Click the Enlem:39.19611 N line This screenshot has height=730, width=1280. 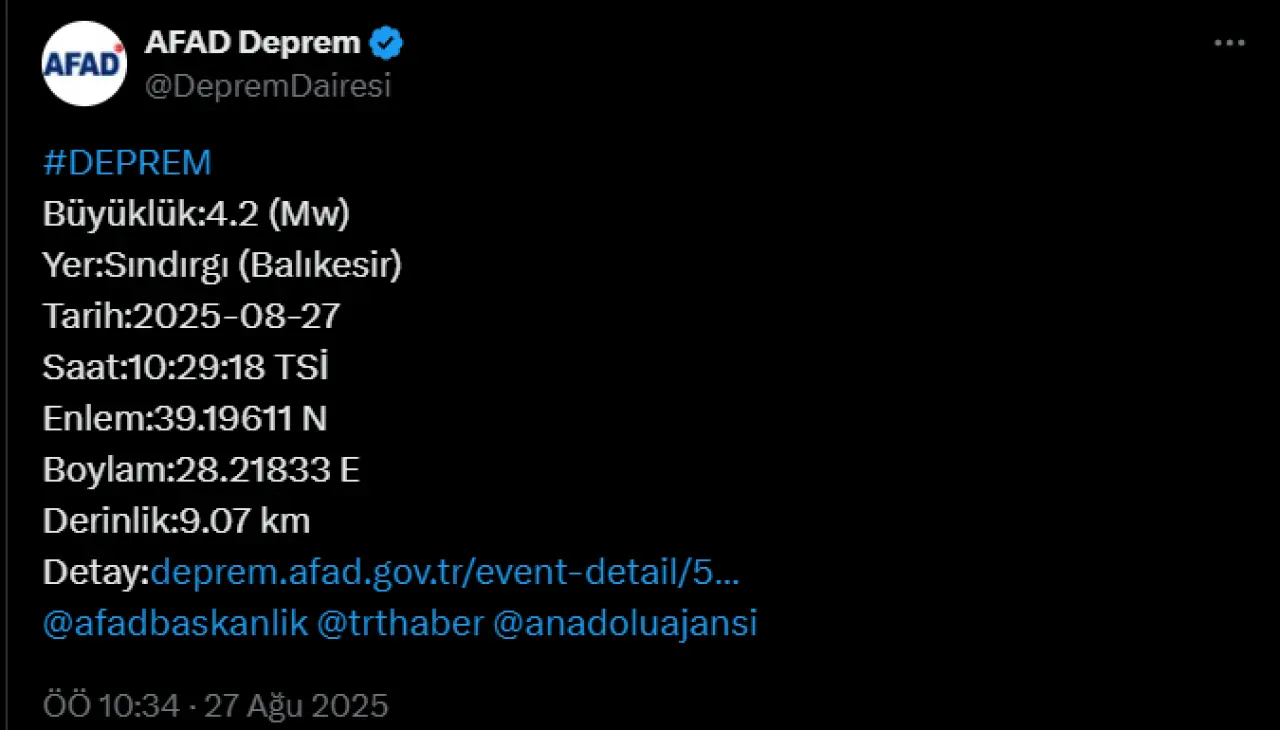pos(185,418)
